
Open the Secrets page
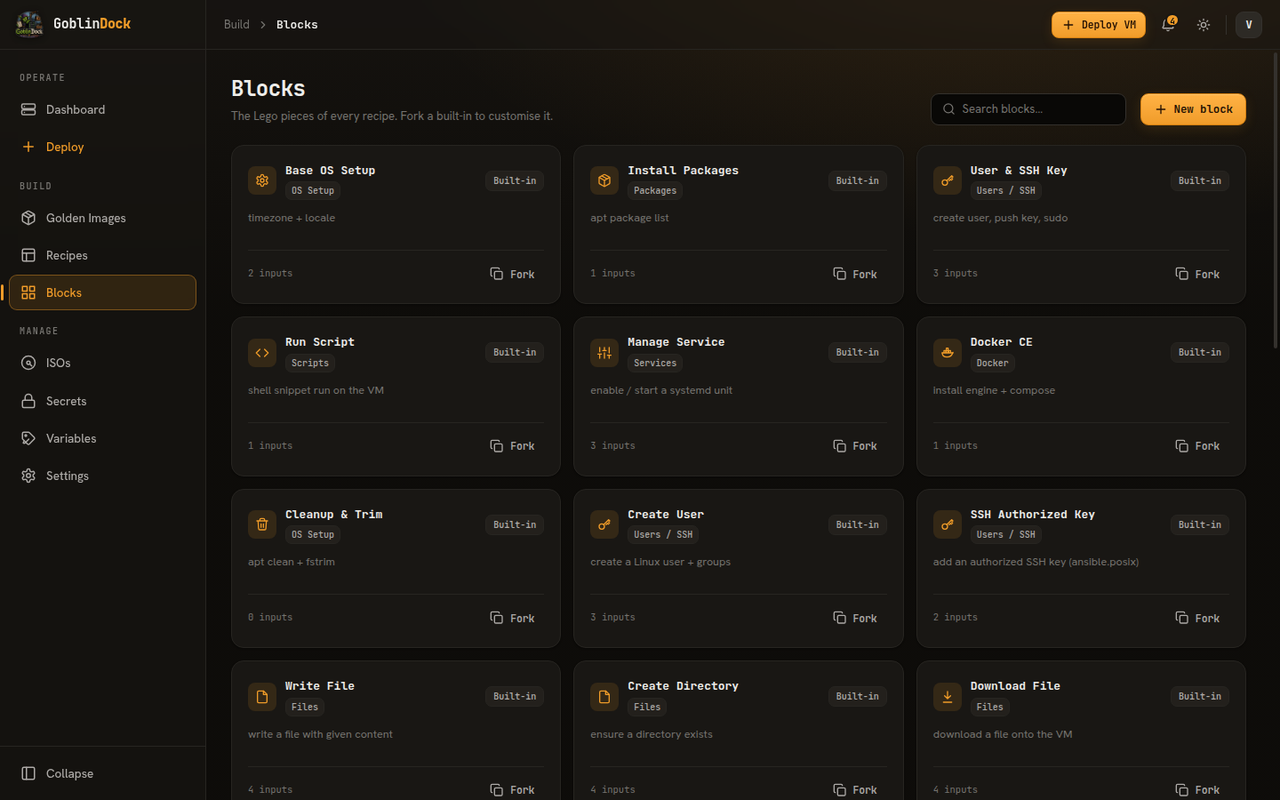[102, 401]
